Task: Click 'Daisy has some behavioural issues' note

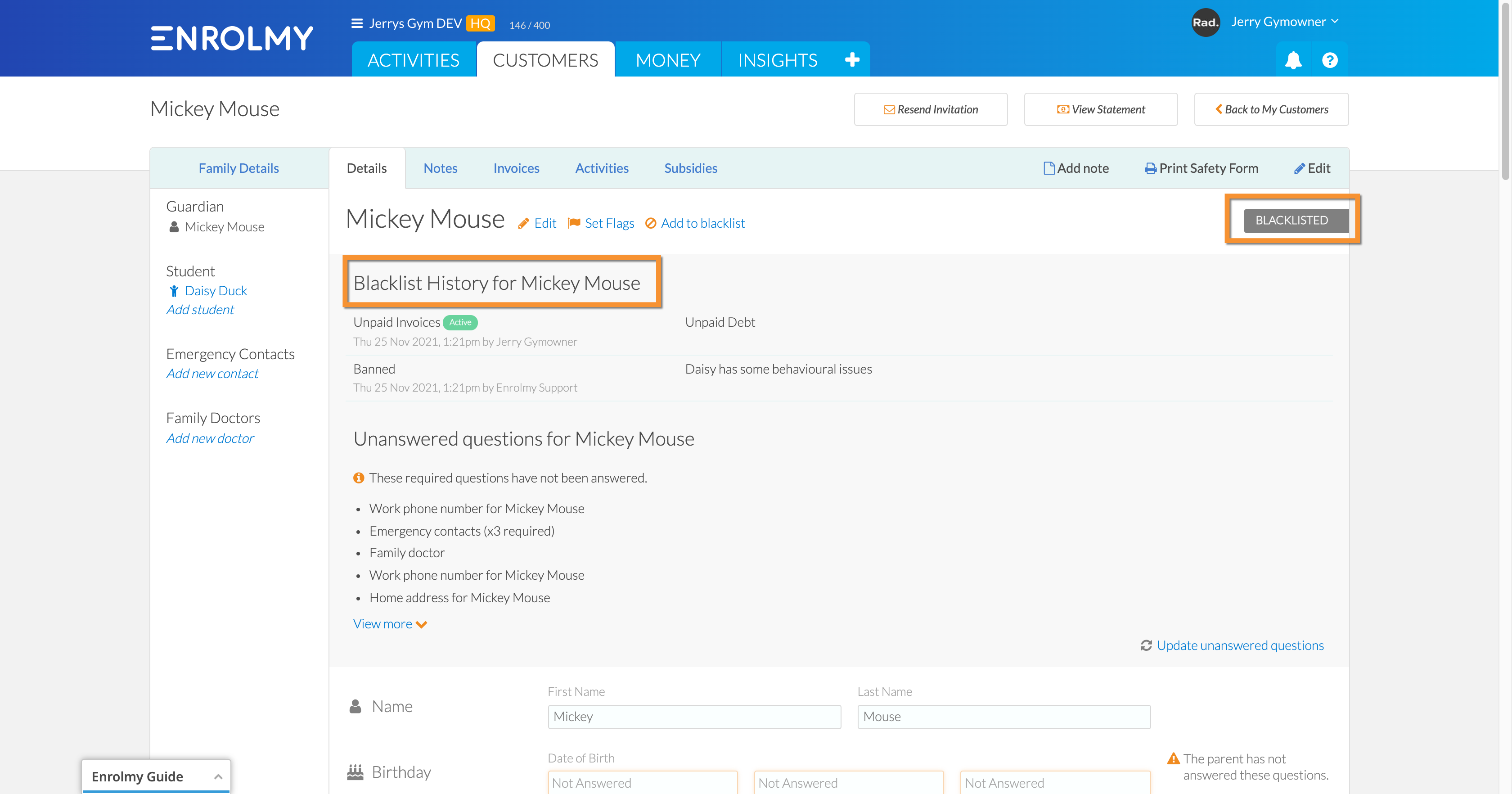Action: (778, 370)
